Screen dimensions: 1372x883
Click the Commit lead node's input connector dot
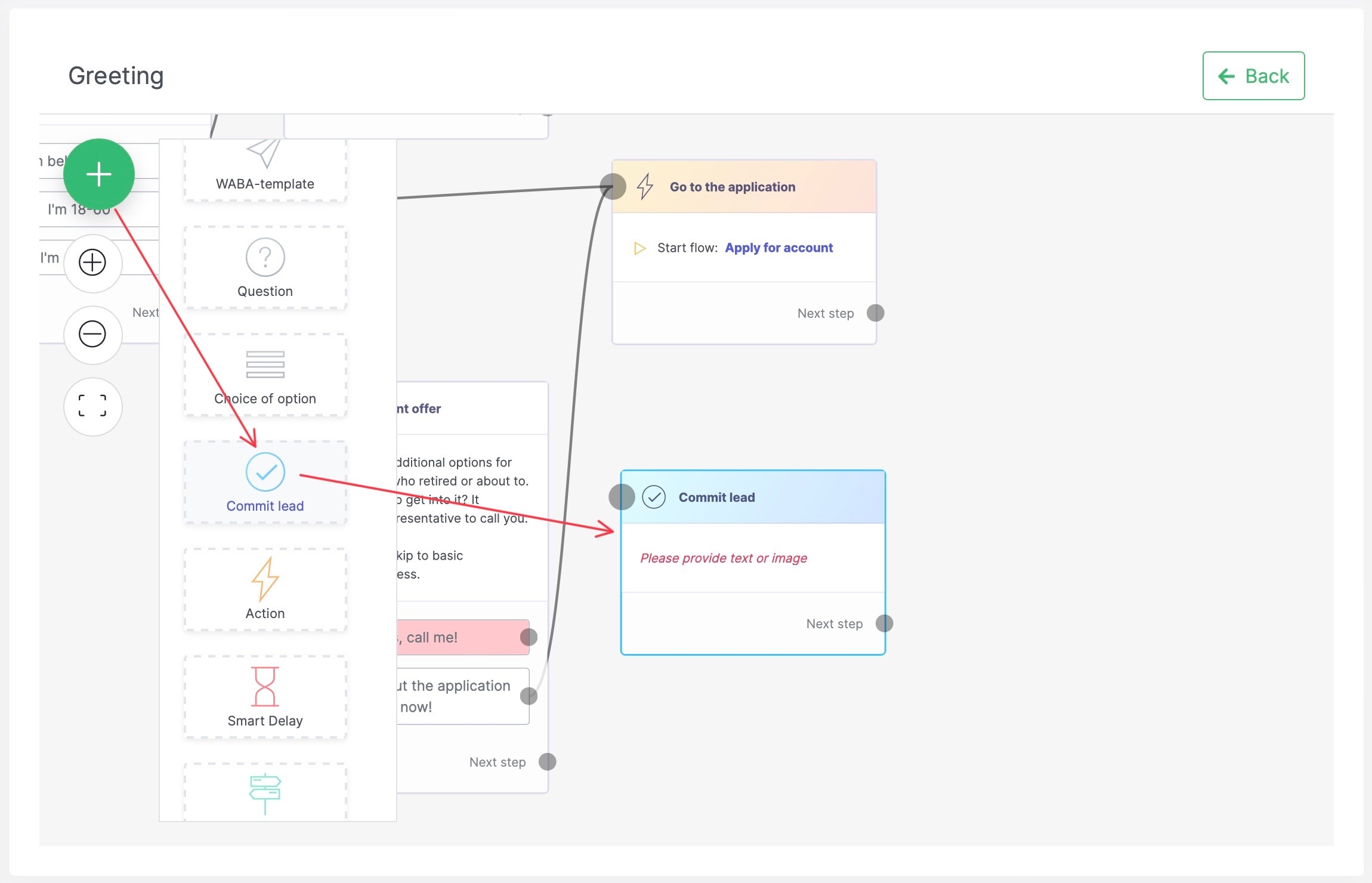pos(621,497)
